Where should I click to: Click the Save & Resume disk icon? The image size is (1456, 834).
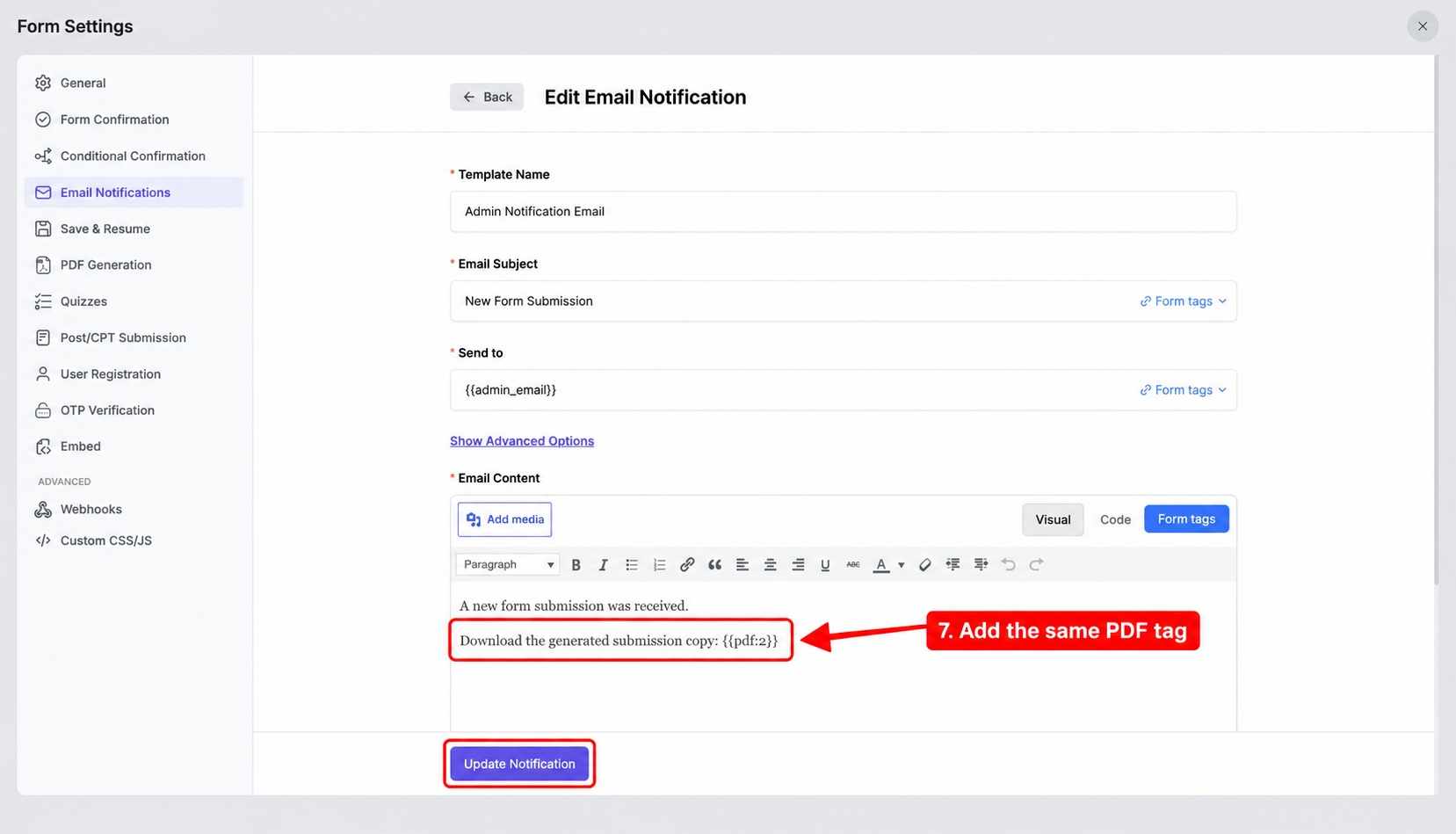click(43, 228)
